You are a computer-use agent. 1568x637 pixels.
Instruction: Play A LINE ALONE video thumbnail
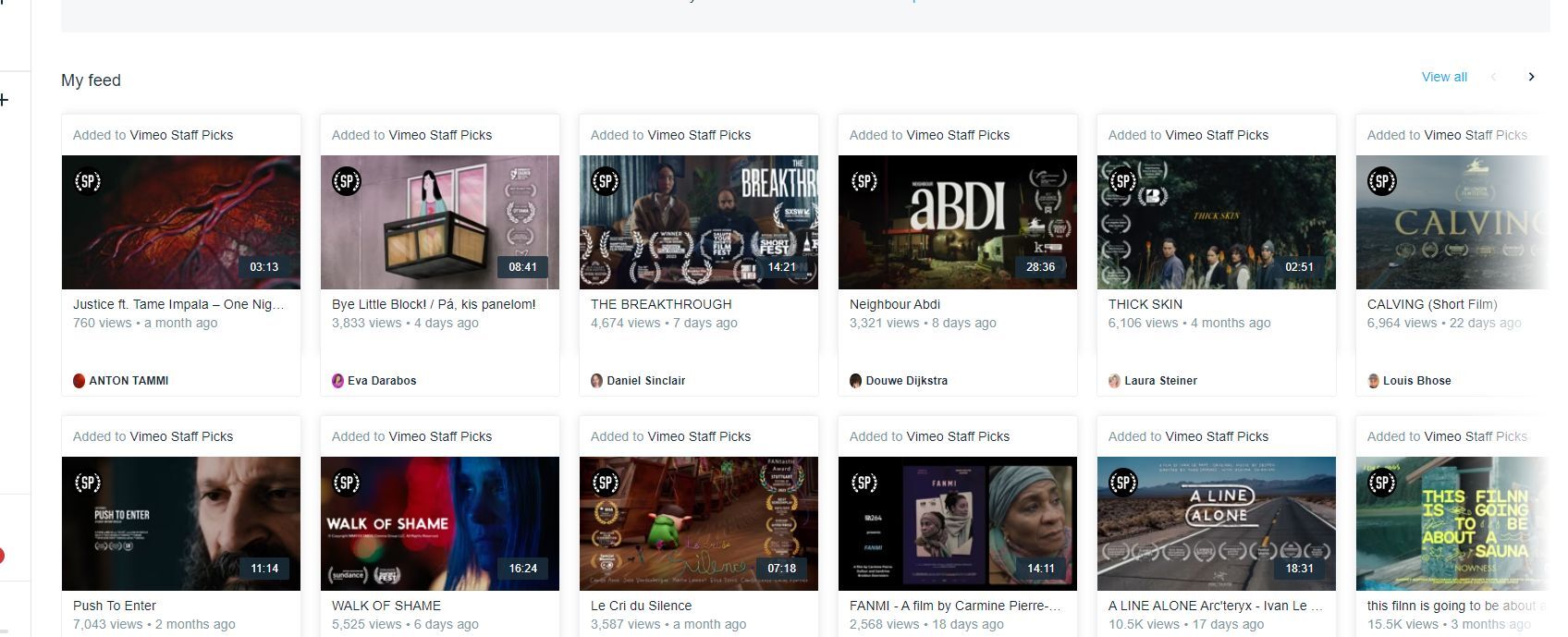tap(1217, 523)
